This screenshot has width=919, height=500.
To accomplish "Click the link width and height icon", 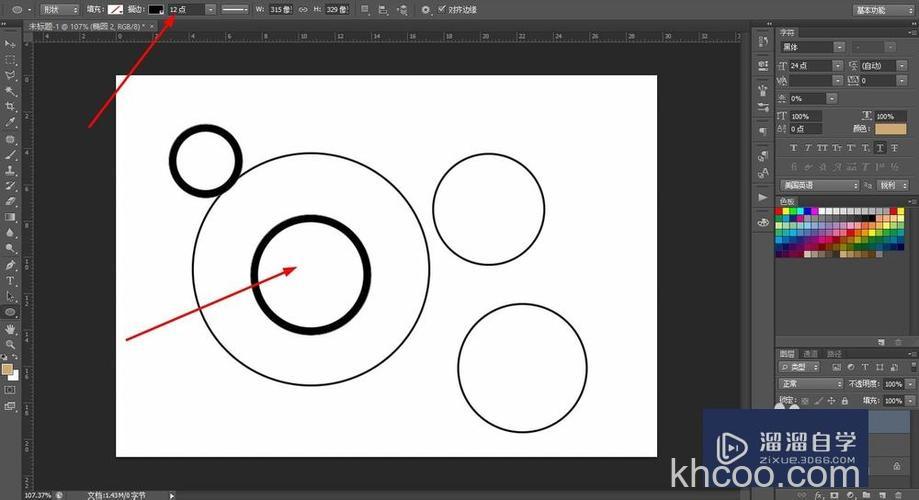I will click(x=303, y=9).
